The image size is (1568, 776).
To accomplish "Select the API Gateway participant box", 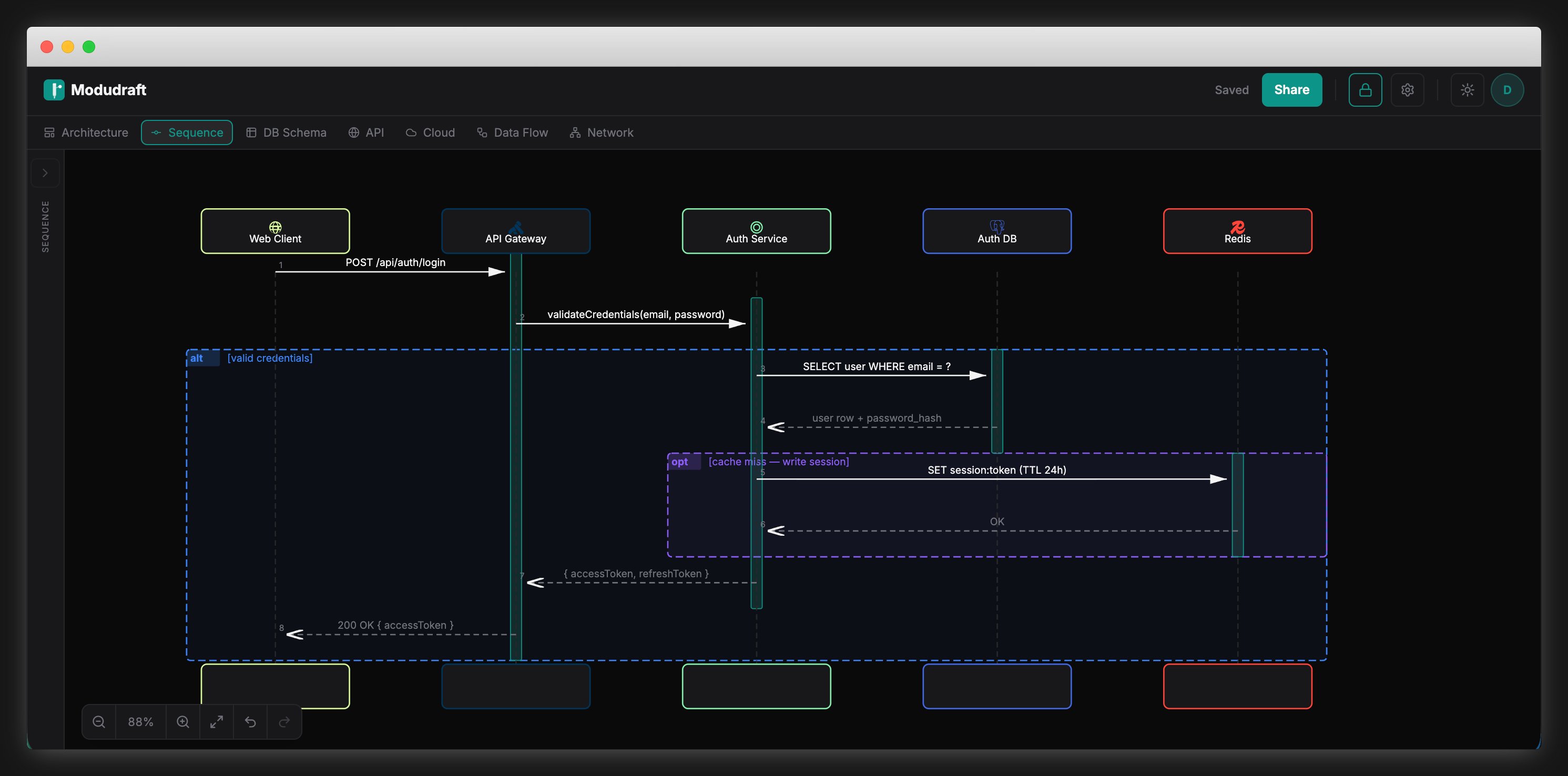I will (515, 231).
